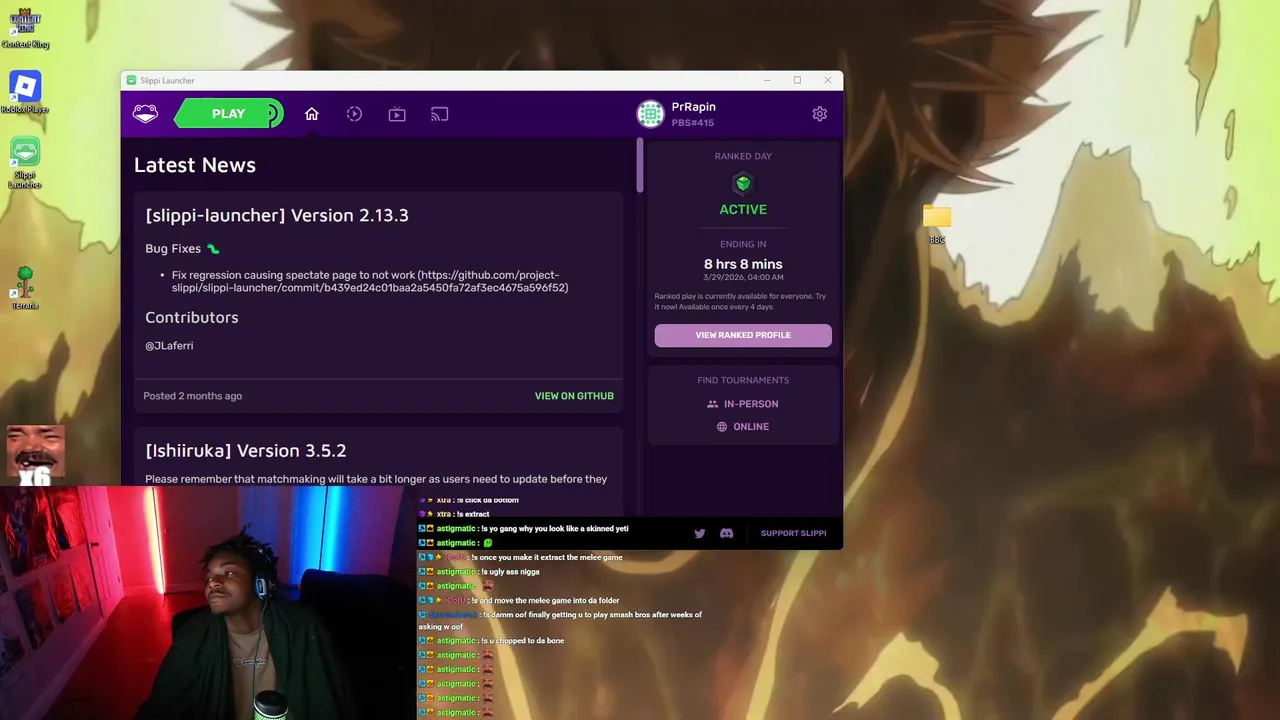
Task: Click the Ishiiruka Version 3.5.2 heading
Action: (246, 451)
